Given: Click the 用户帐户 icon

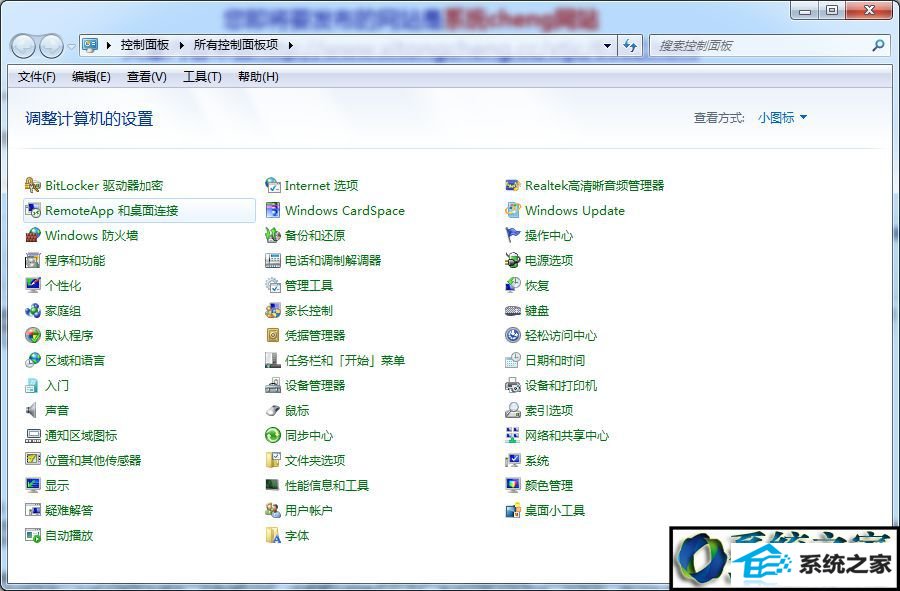Looking at the screenshot, I should pyautogui.click(x=273, y=510).
